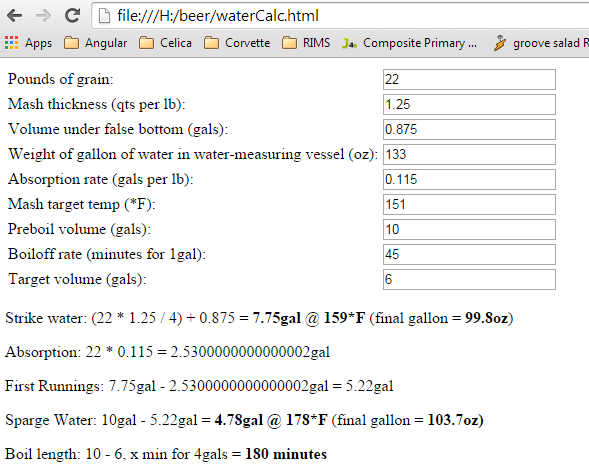Focus the Absorption rate input field

(x=469, y=179)
